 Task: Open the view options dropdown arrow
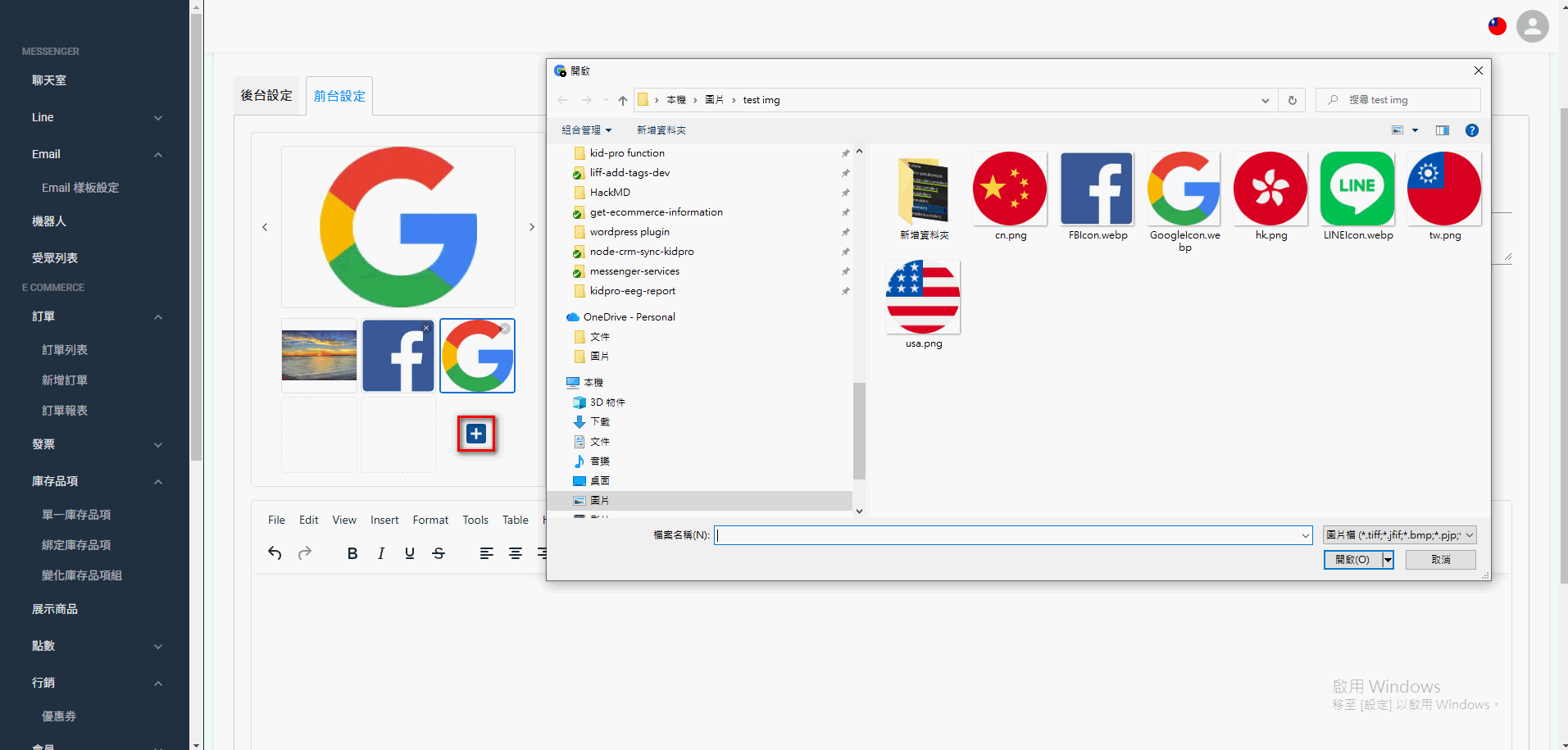[1415, 130]
